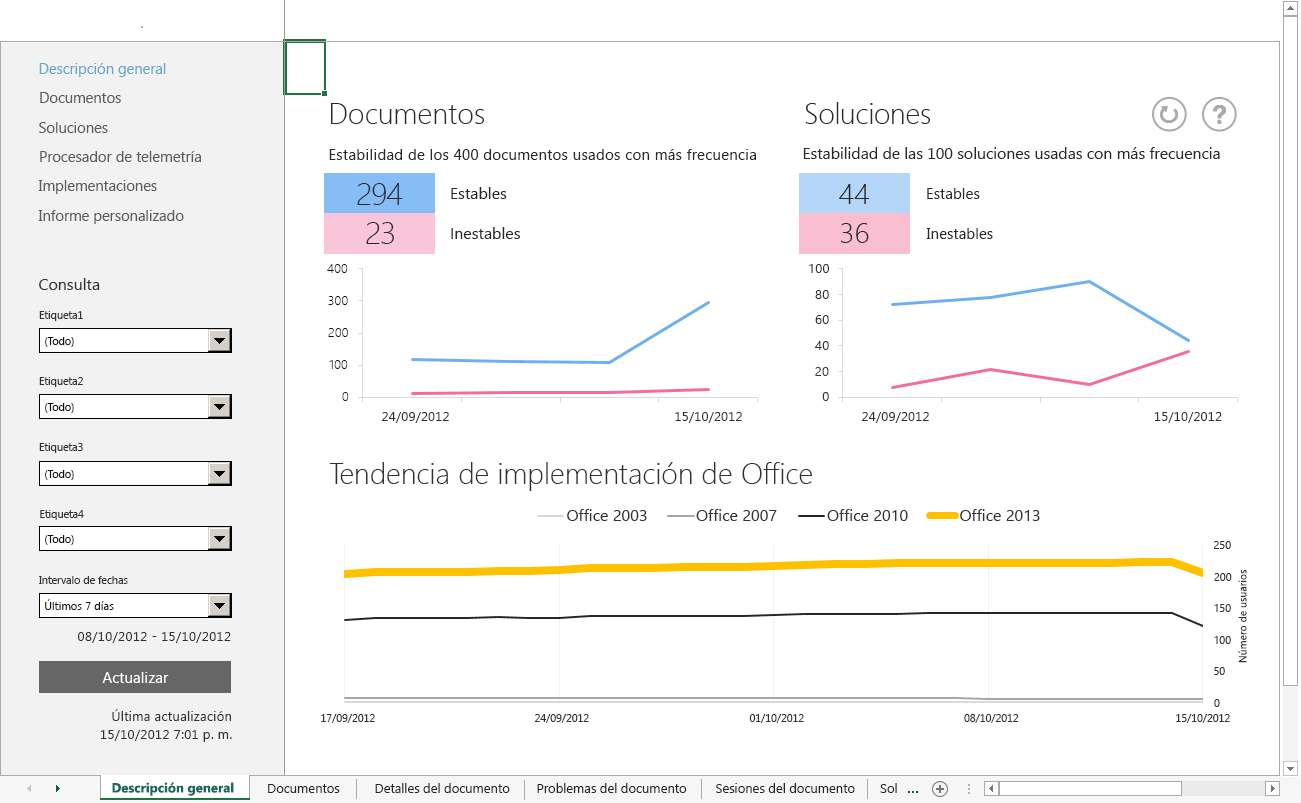This screenshot has height=803, width=1301.
Task: Click the refresh circular arrow icon
Action: point(1169,114)
